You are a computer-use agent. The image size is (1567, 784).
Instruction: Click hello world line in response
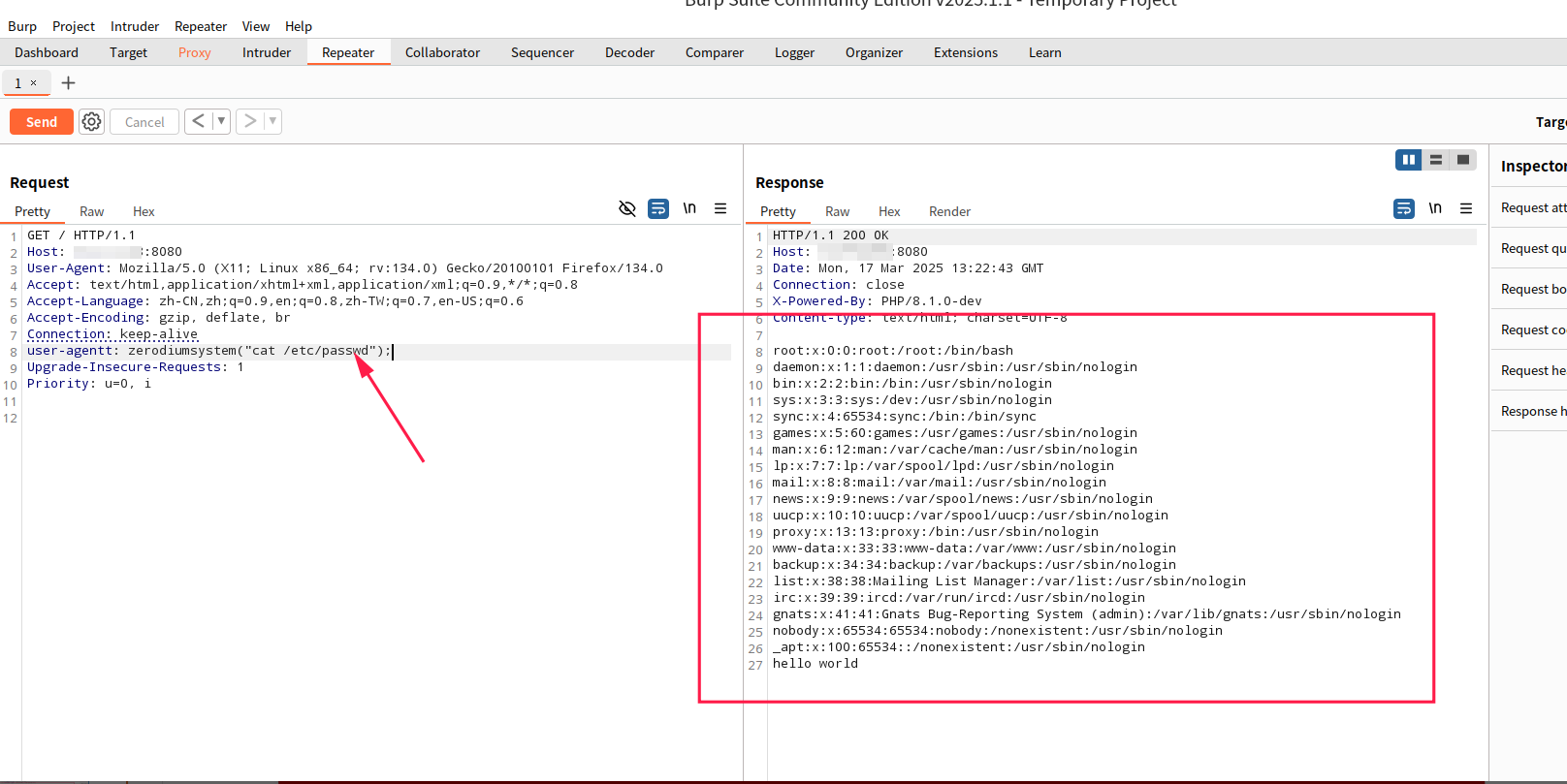coord(815,664)
